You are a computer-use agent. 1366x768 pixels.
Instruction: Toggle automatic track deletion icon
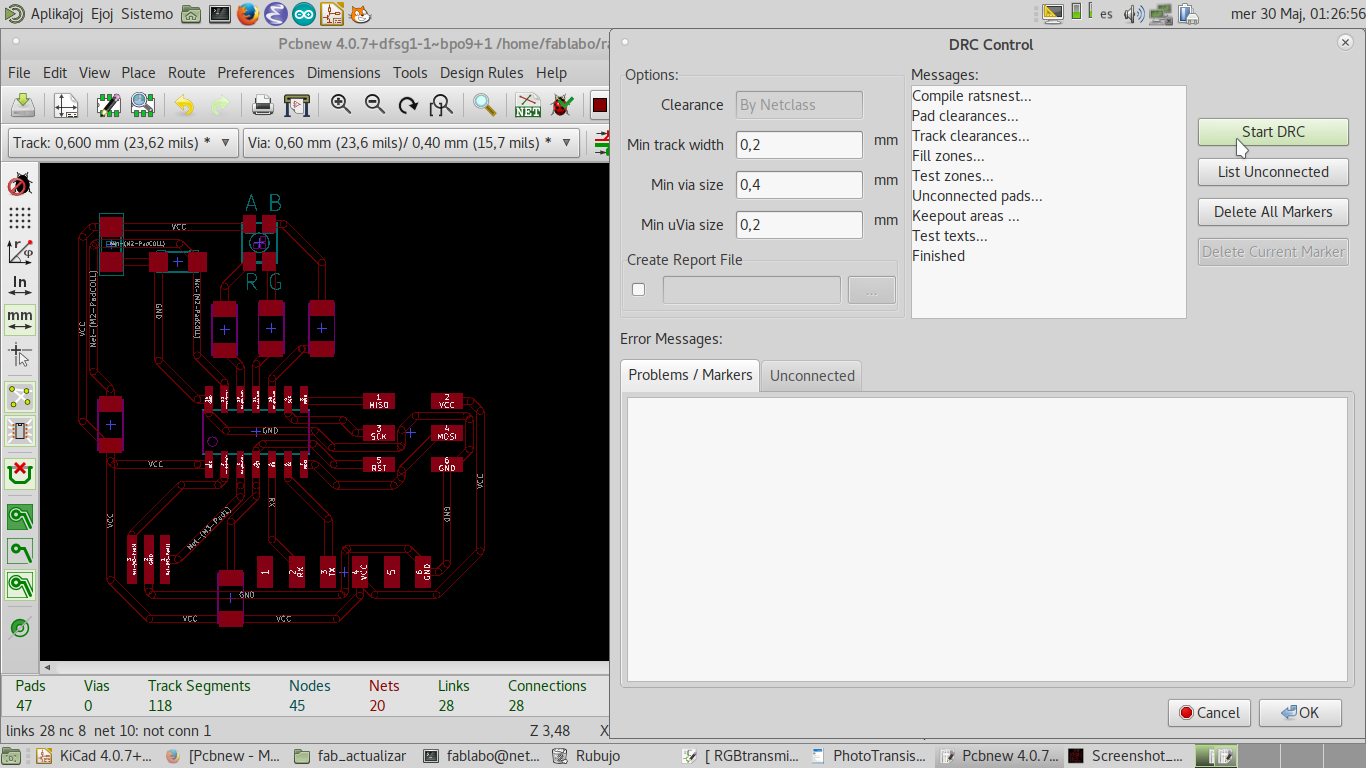20,474
